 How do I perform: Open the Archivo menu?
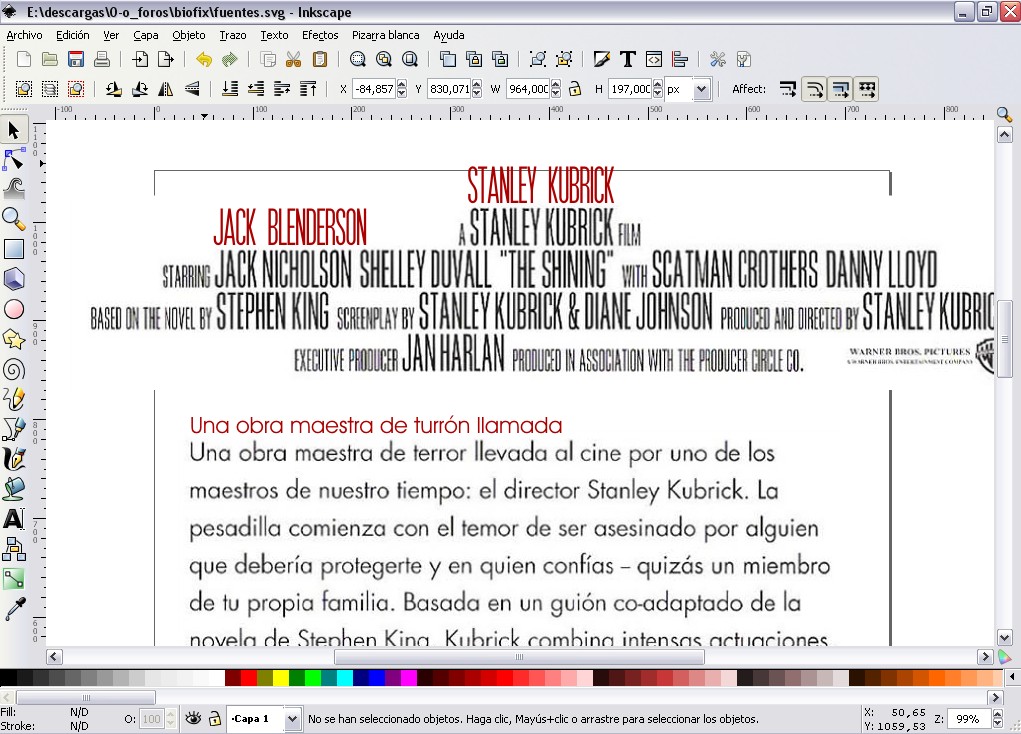pyautogui.click(x=24, y=35)
